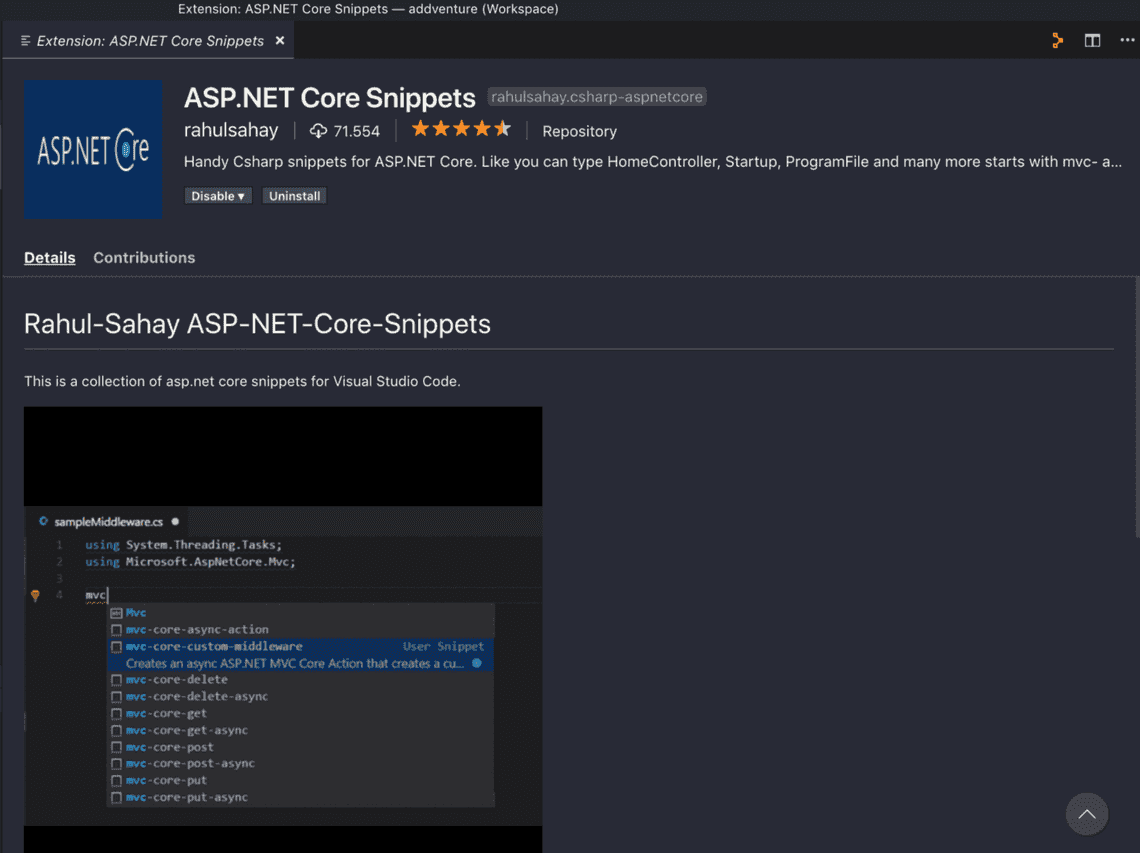Open the More Actions ellipsis menu
The width and height of the screenshot is (1140, 853).
click(1127, 40)
